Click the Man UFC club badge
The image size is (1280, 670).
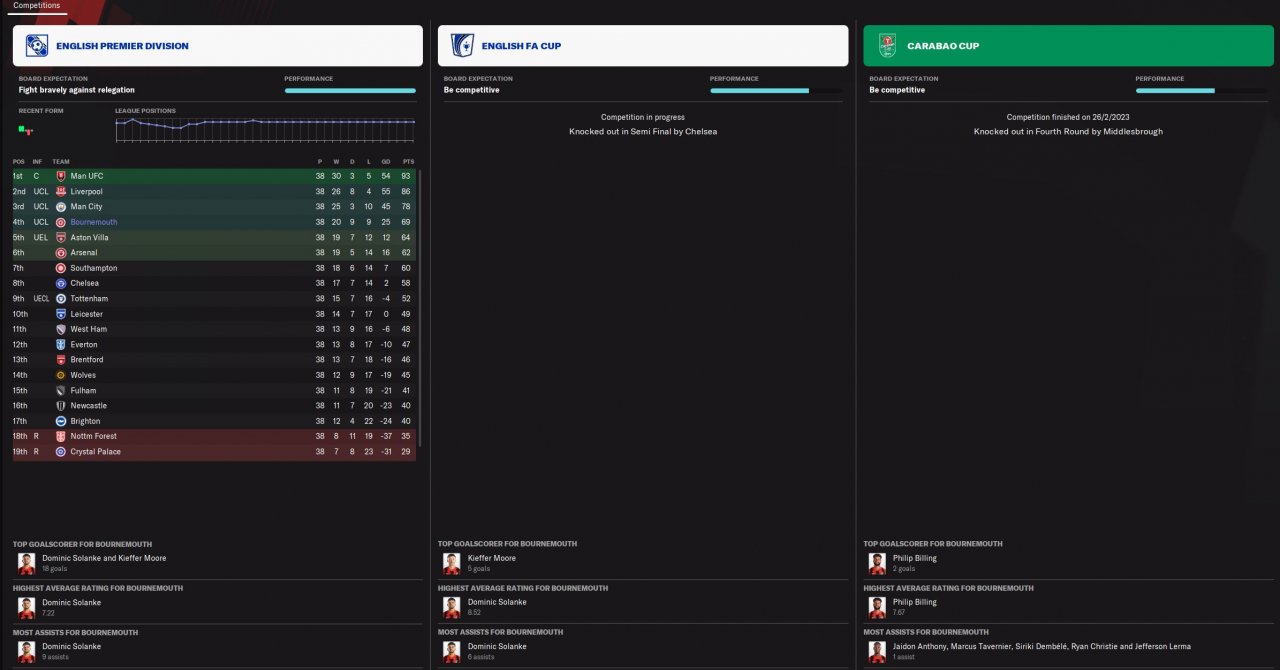(x=61, y=176)
